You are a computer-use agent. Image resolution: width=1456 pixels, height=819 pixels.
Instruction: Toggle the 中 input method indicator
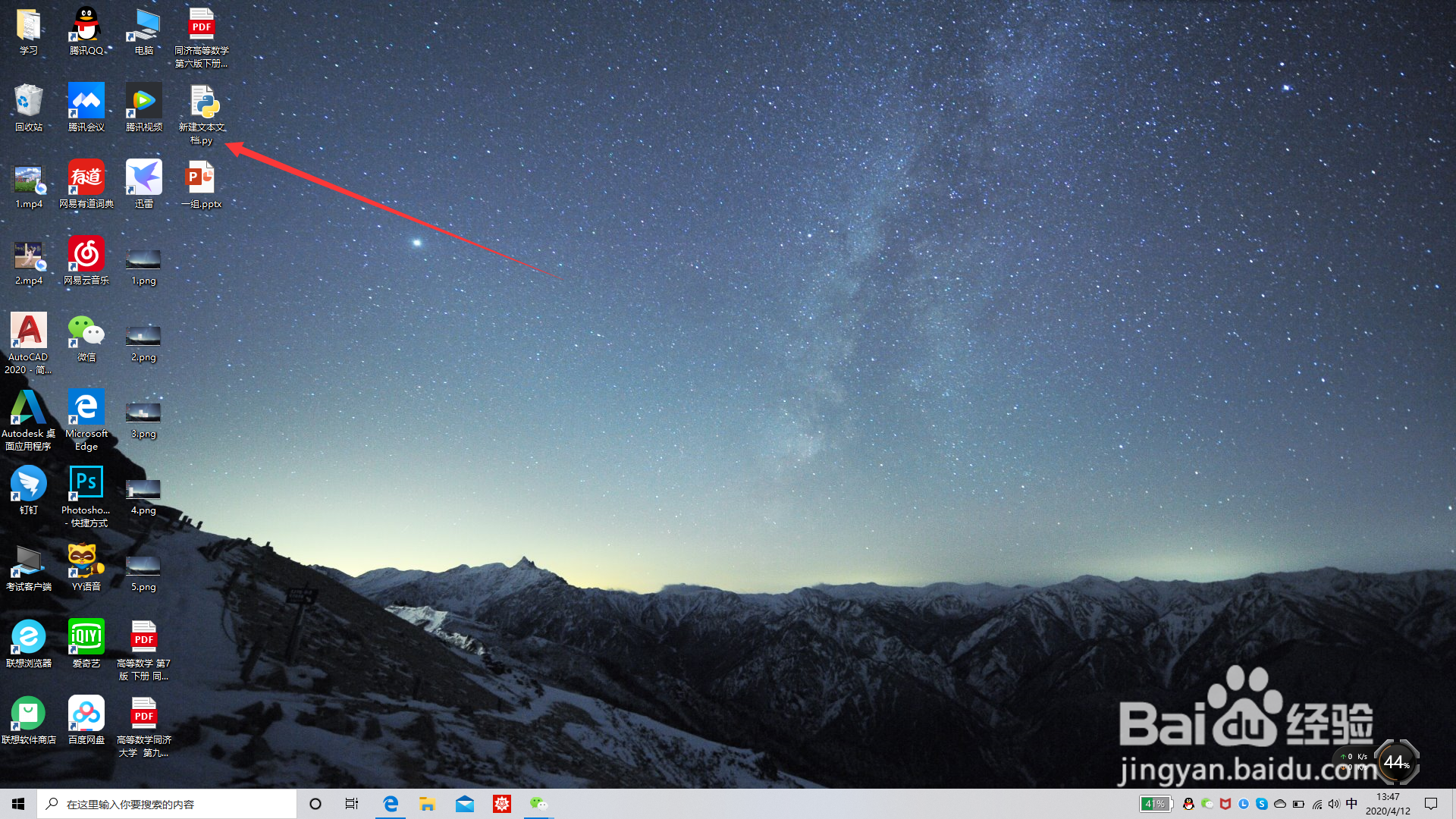pos(1351,804)
